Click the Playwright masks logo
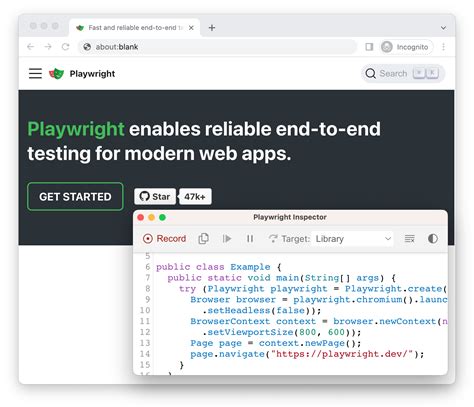The width and height of the screenshot is (474, 407). [x=56, y=73]
